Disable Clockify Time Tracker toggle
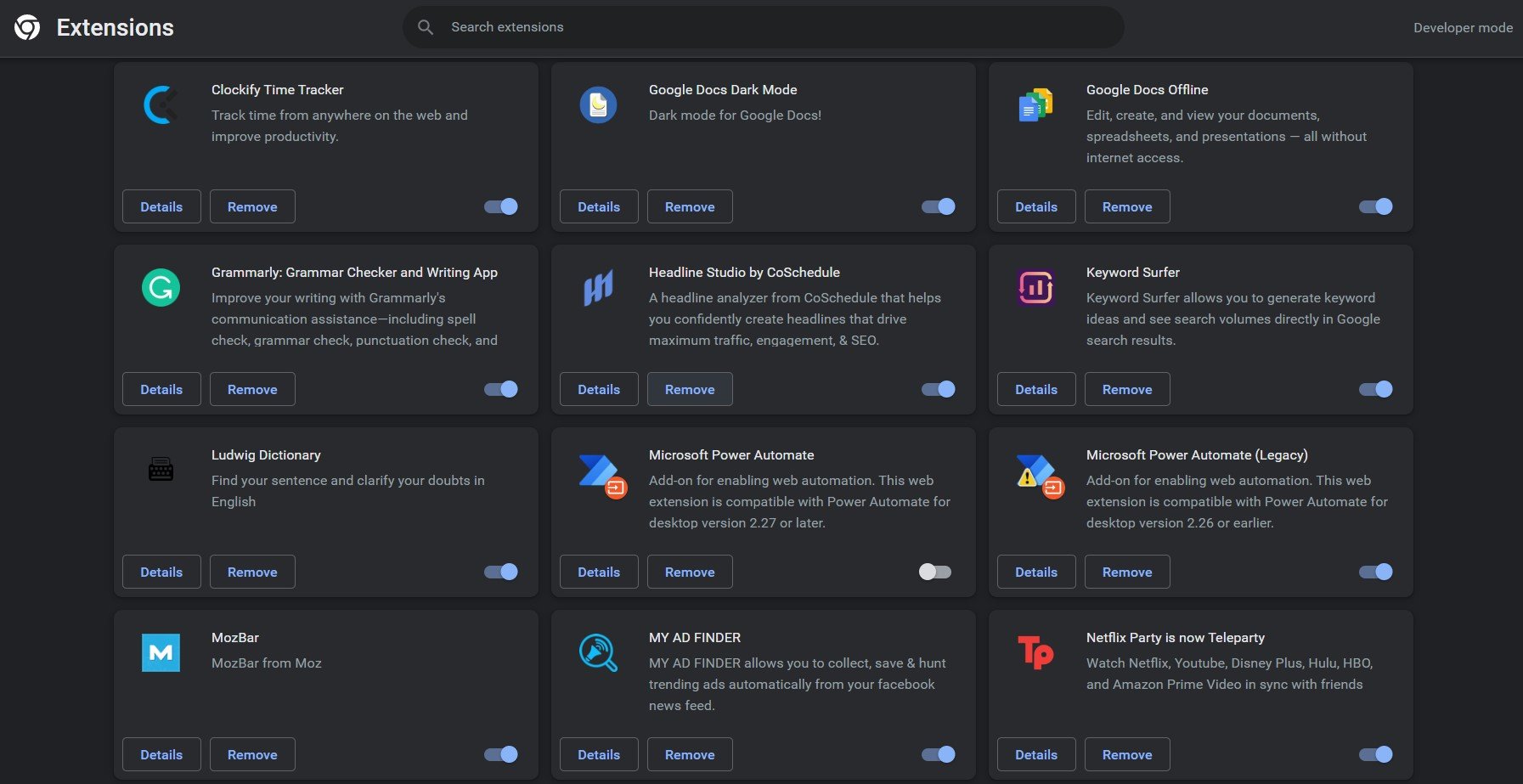Image resolution: width=1523 pixels, height=784 pixels. 501,206
